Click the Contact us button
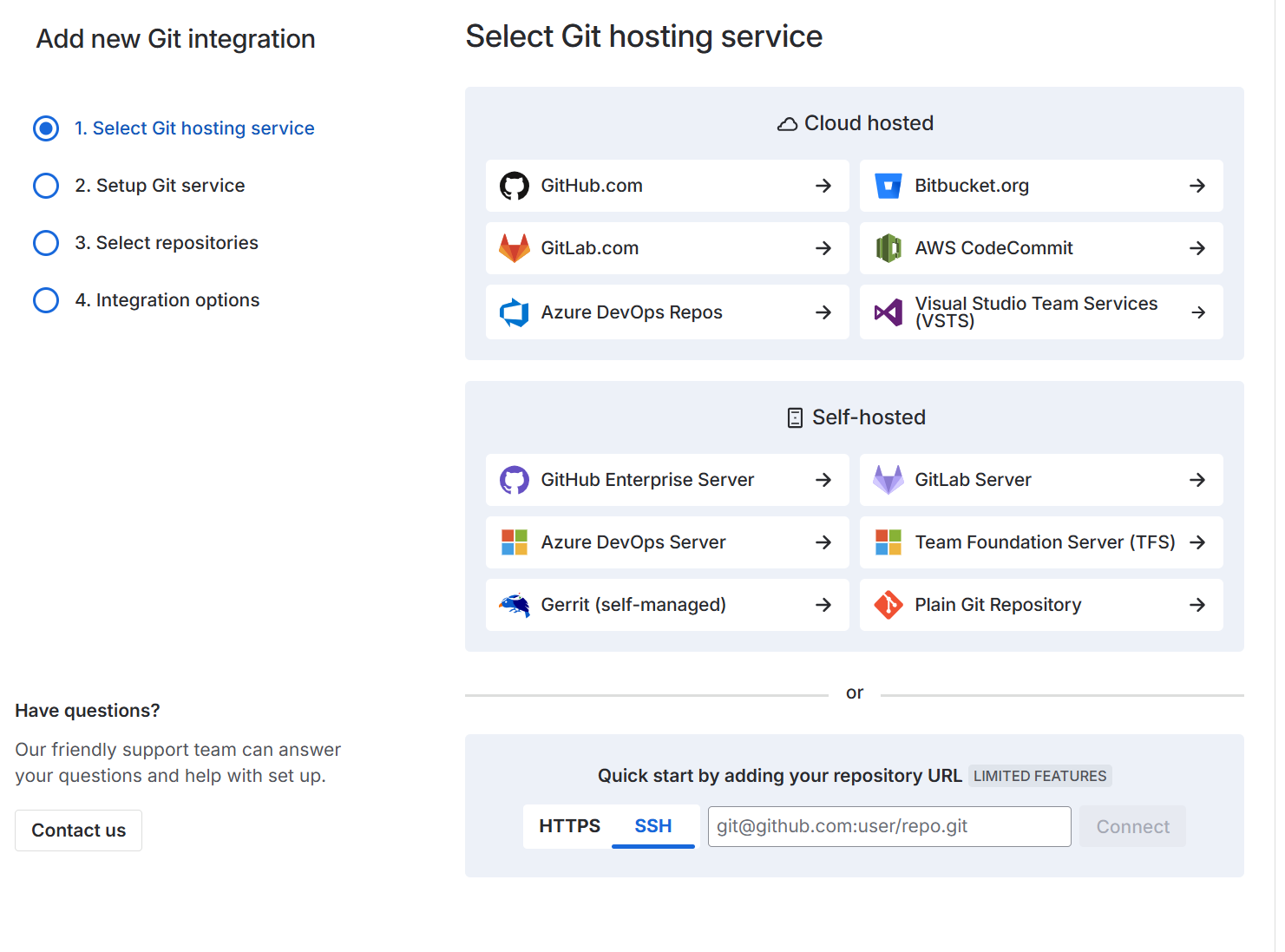This screenshot has height=952, width=1285. point(78,831)
